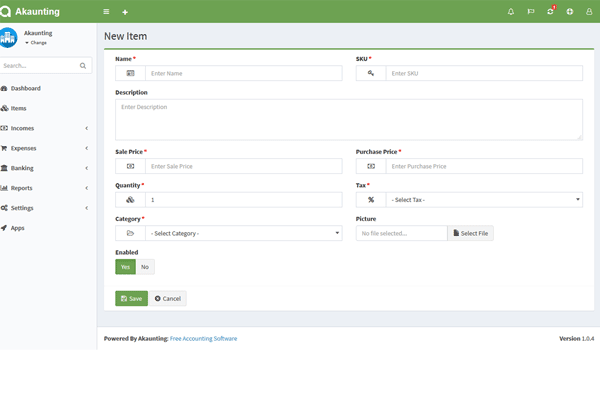
Task: Open Items in the sidebar
Action: tap(18, 108)
